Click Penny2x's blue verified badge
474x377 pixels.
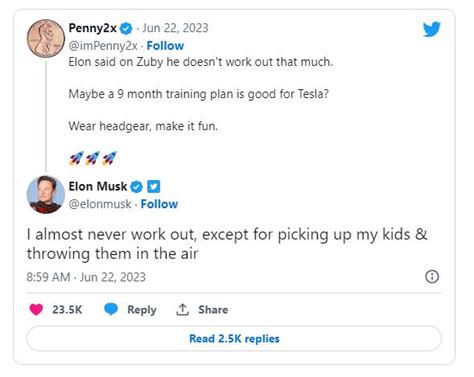(126, 29)
